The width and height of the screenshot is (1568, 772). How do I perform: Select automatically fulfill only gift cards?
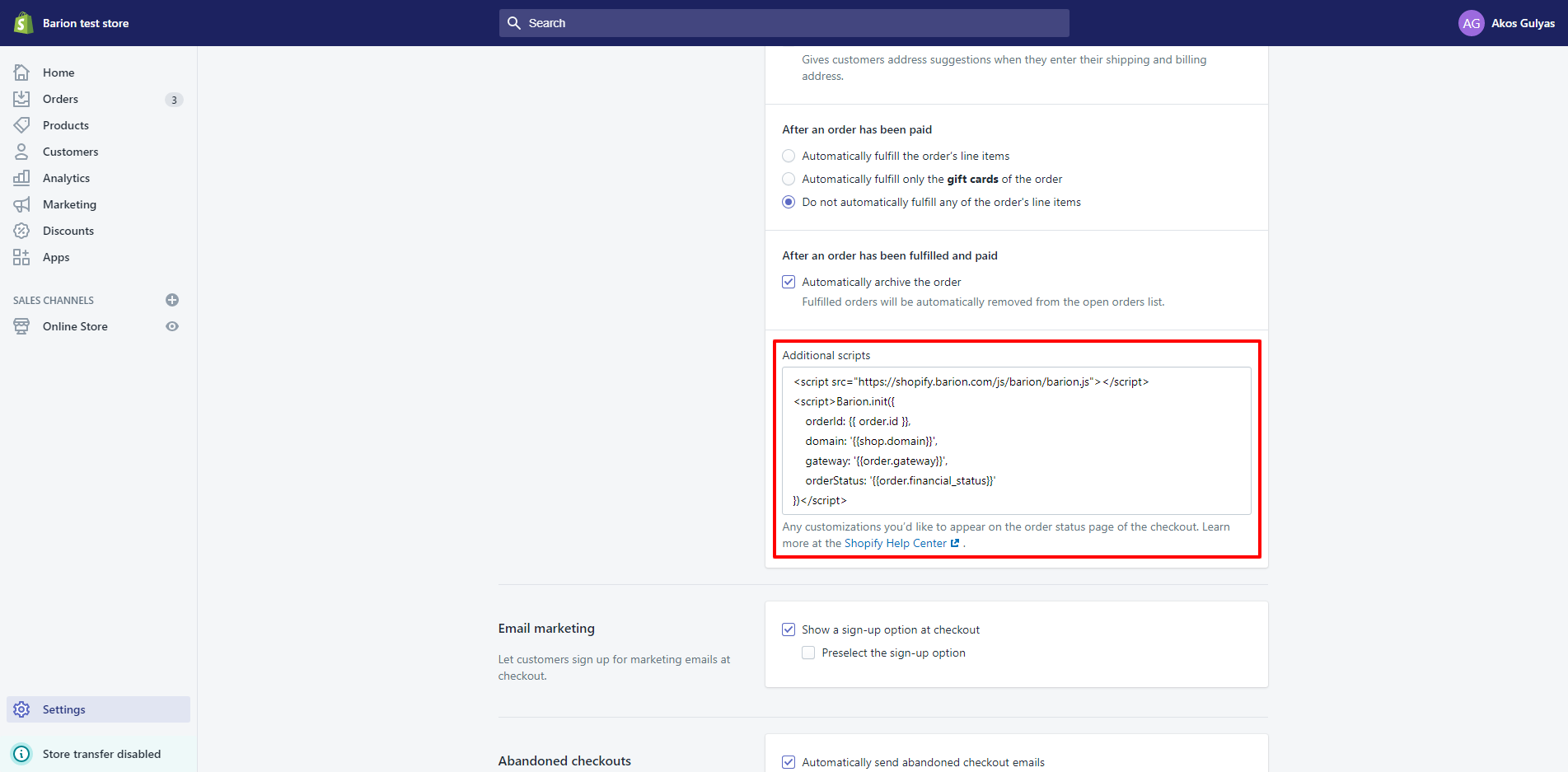click(789, 179)
